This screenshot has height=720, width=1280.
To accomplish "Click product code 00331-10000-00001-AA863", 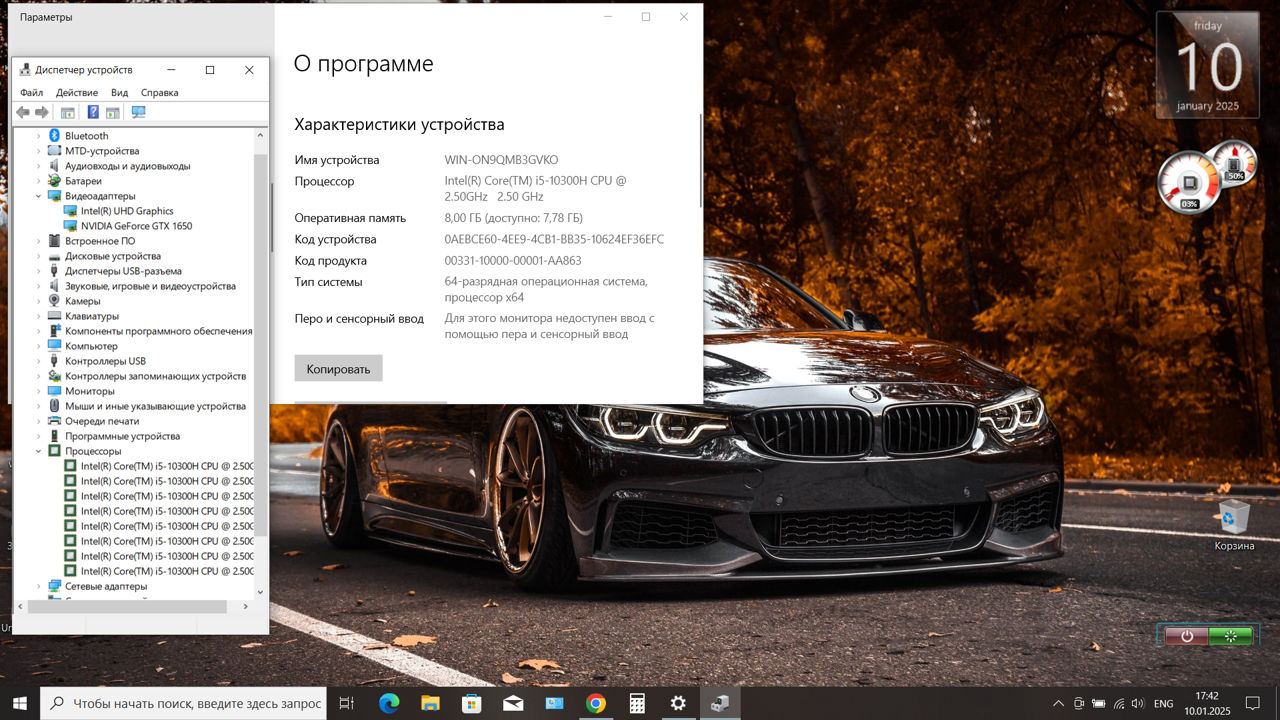I will 513,261.
